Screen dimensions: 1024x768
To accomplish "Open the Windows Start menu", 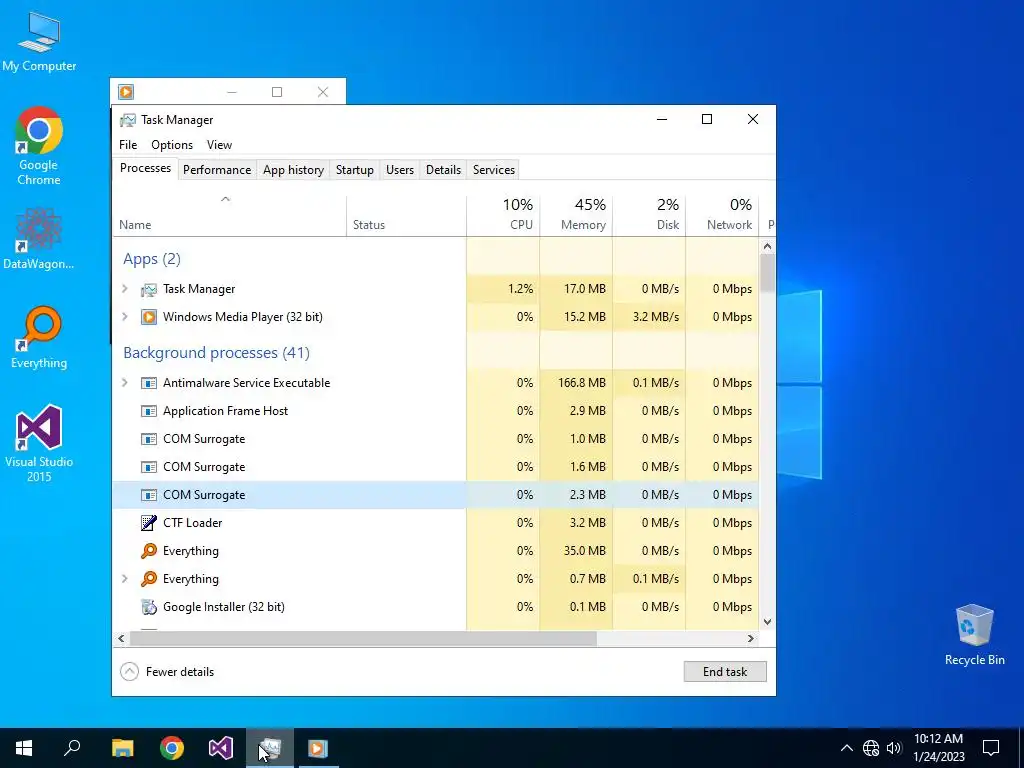I will click(x=24, y=748).
